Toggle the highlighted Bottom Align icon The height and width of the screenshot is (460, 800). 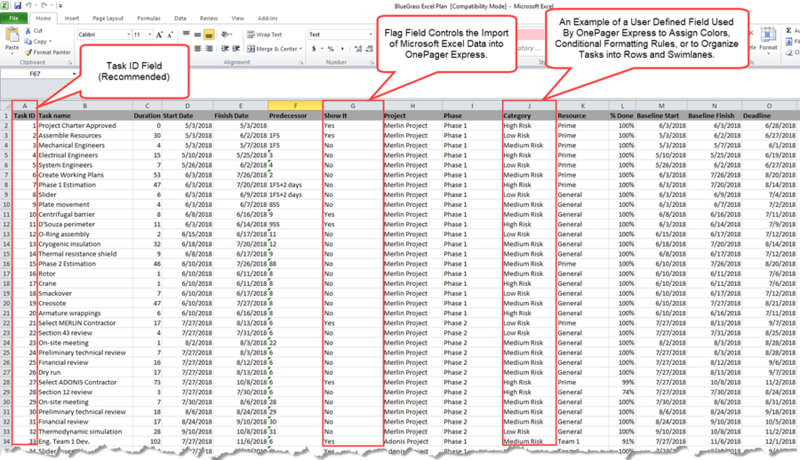click(x=209, y=35)
